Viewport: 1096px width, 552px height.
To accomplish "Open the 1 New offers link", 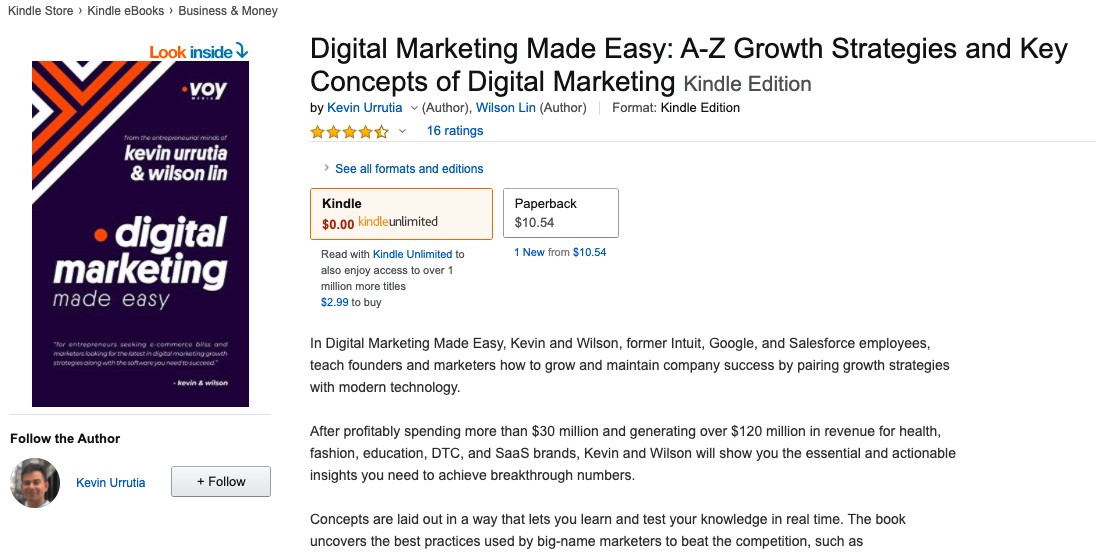I will pos(529,252).
